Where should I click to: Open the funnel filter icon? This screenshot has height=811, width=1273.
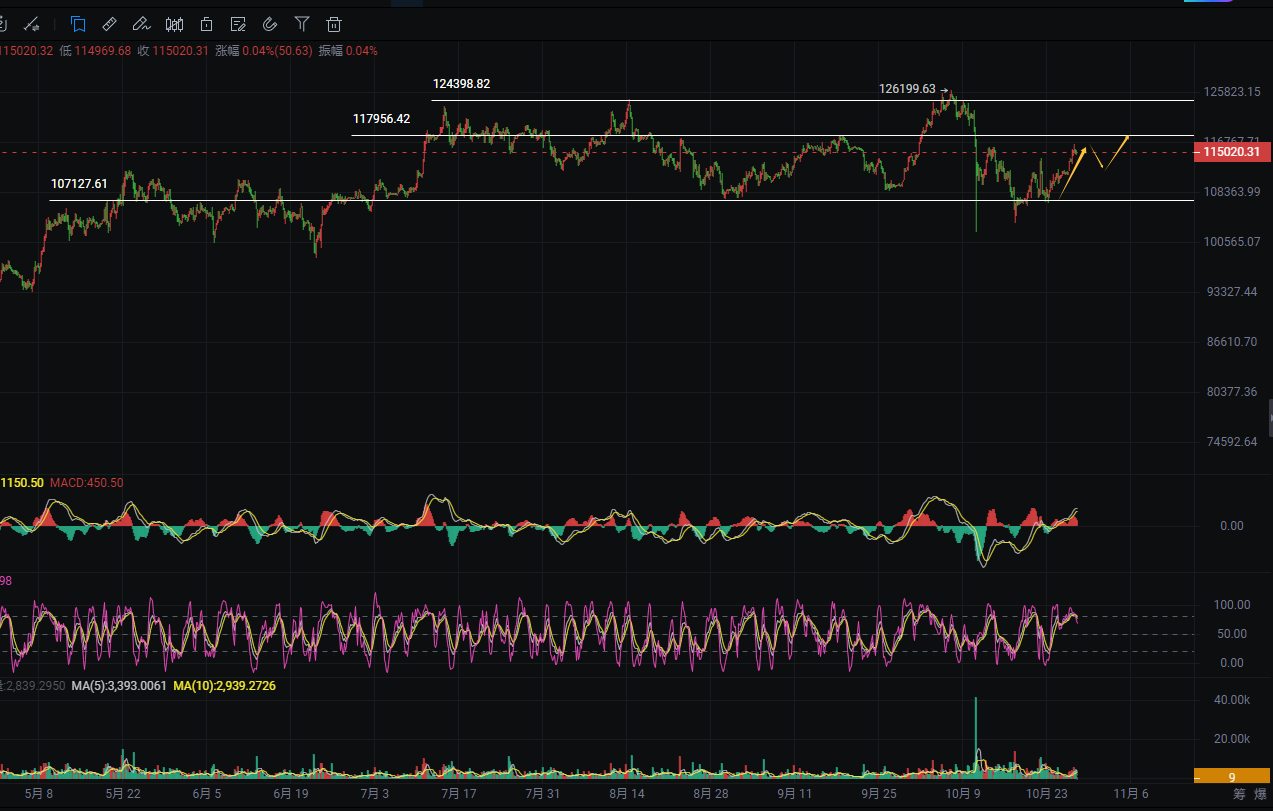pyautogui.click(x=302, y=23)
